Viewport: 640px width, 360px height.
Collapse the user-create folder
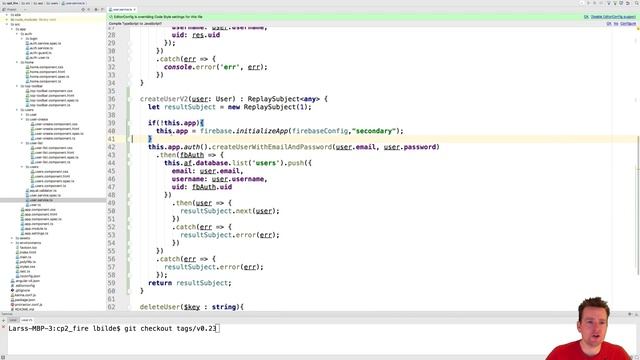[22, 119]
